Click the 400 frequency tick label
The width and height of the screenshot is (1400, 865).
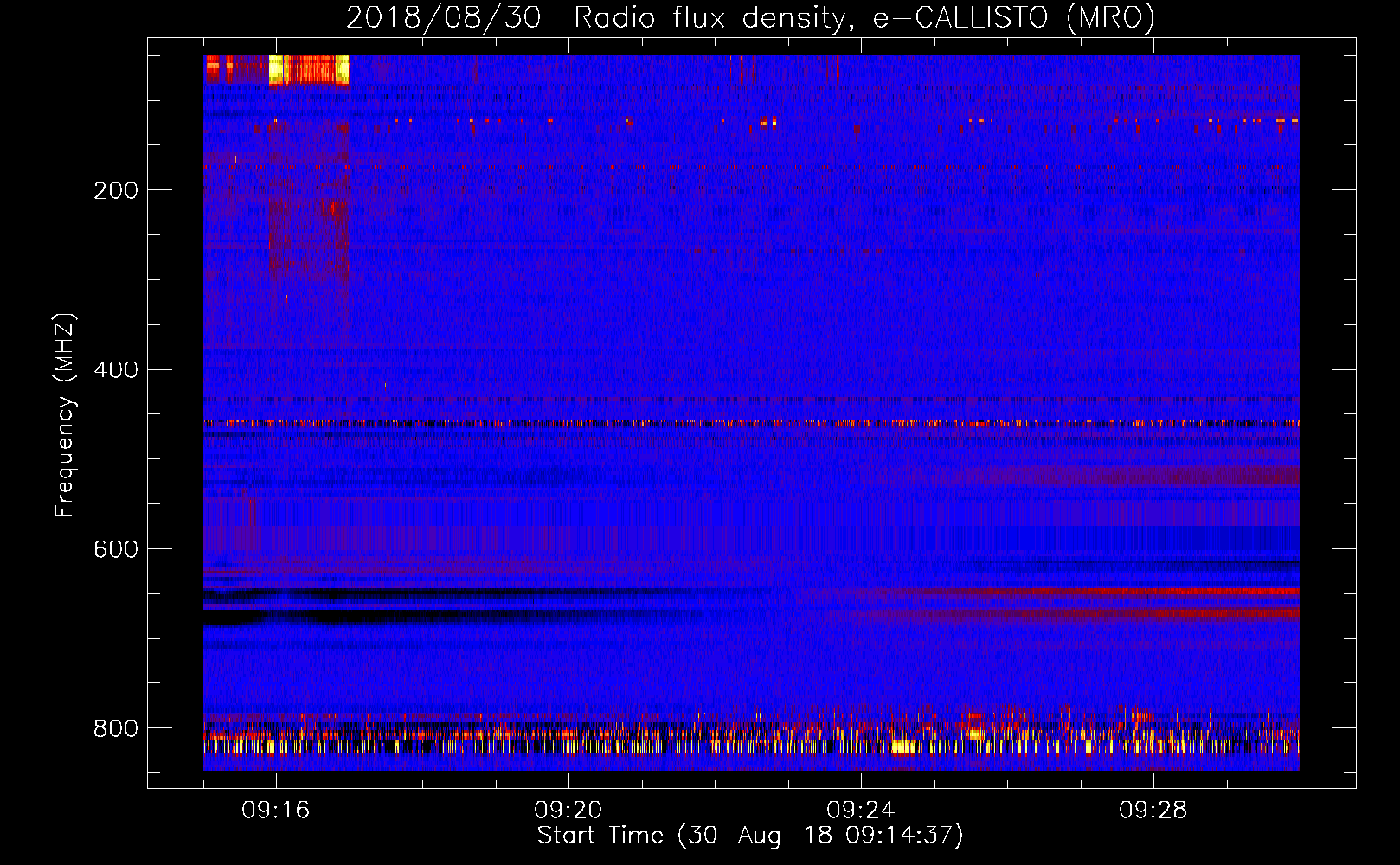116,370
